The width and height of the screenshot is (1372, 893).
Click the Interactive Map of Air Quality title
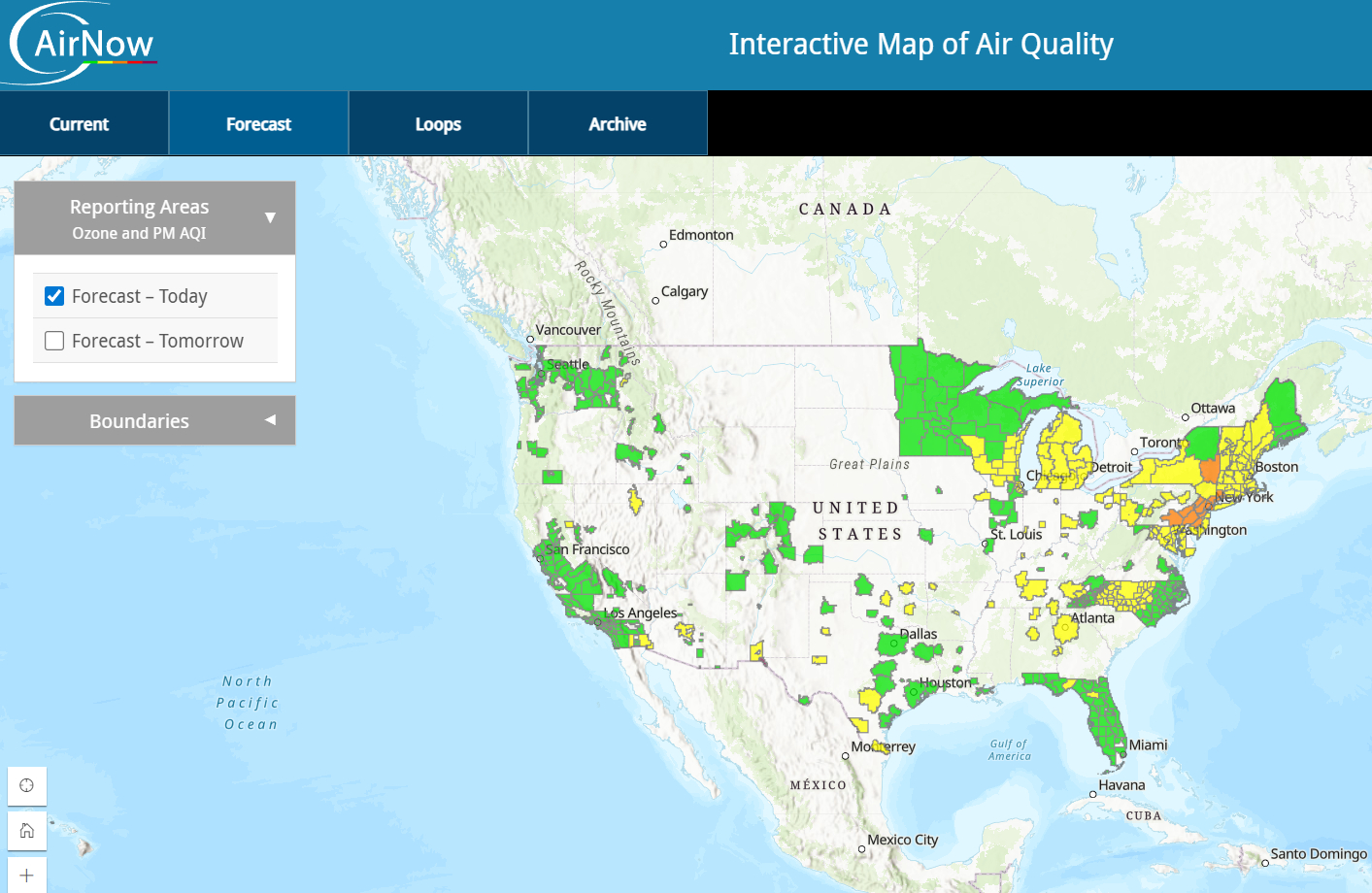[x=920, y=45]
